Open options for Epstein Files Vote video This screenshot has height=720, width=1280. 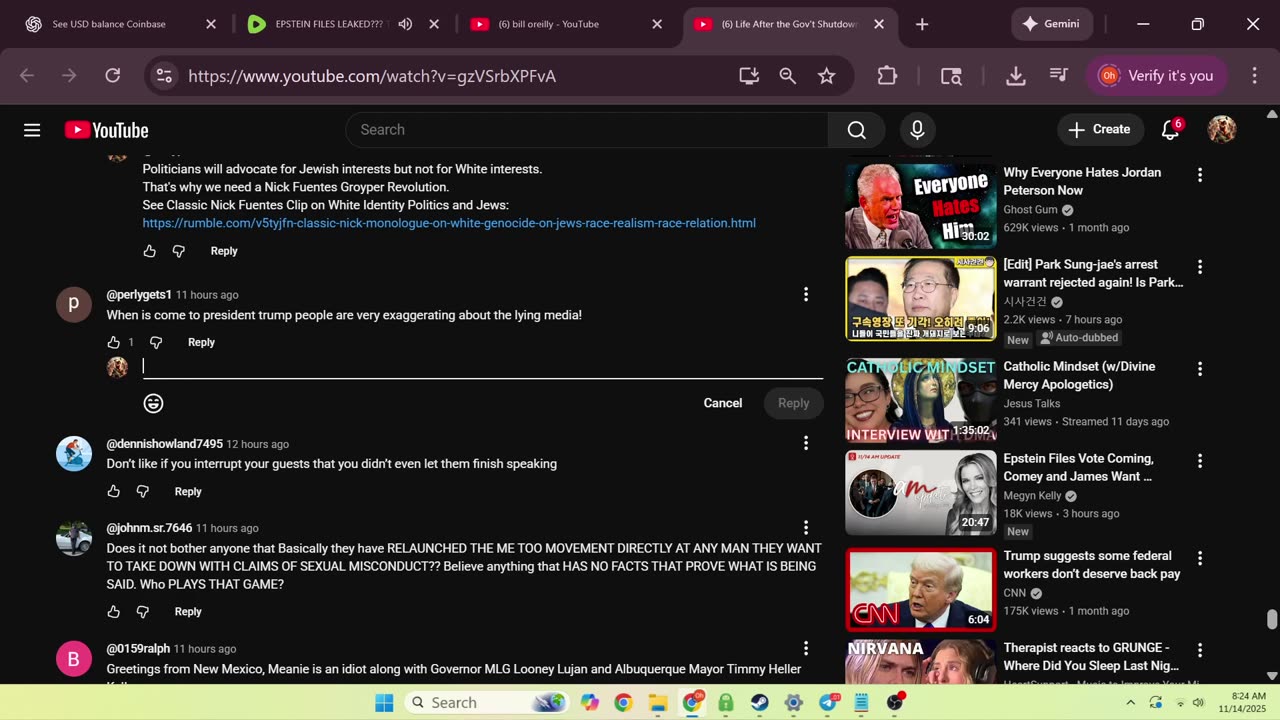(1200, 461)
